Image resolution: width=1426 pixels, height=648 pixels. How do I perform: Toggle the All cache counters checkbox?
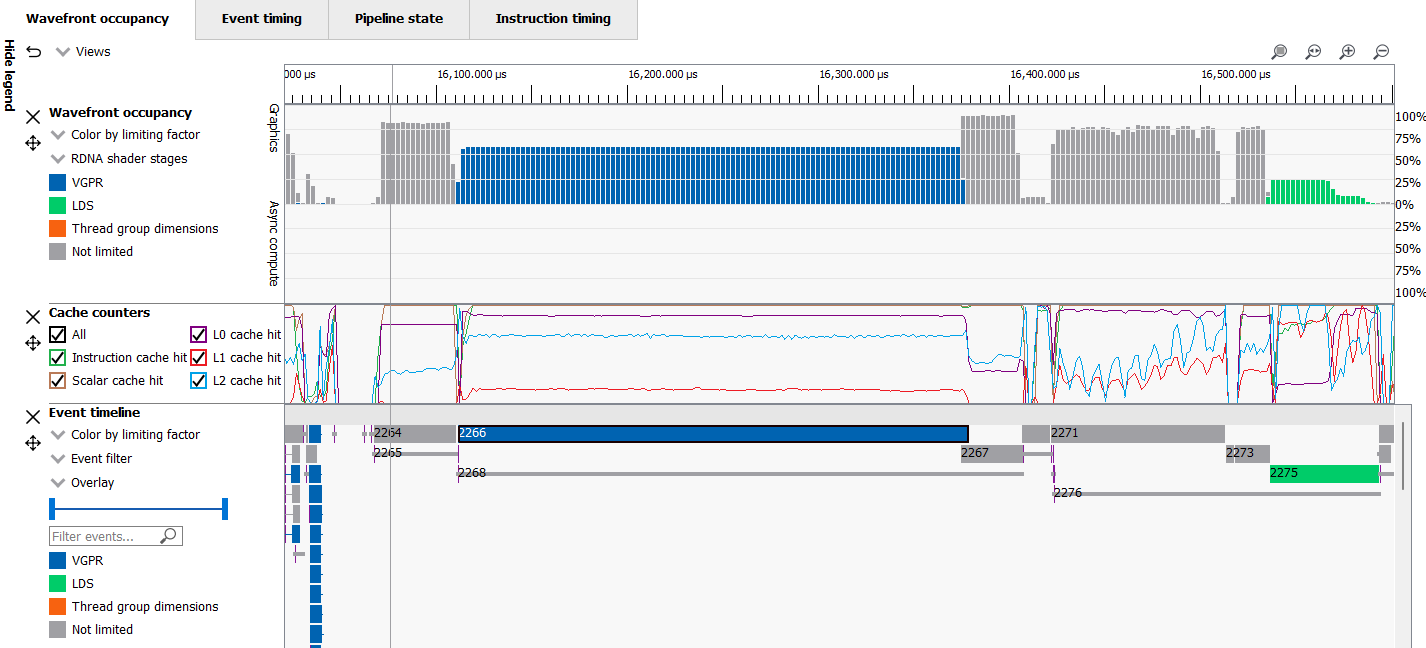[58, 335]
